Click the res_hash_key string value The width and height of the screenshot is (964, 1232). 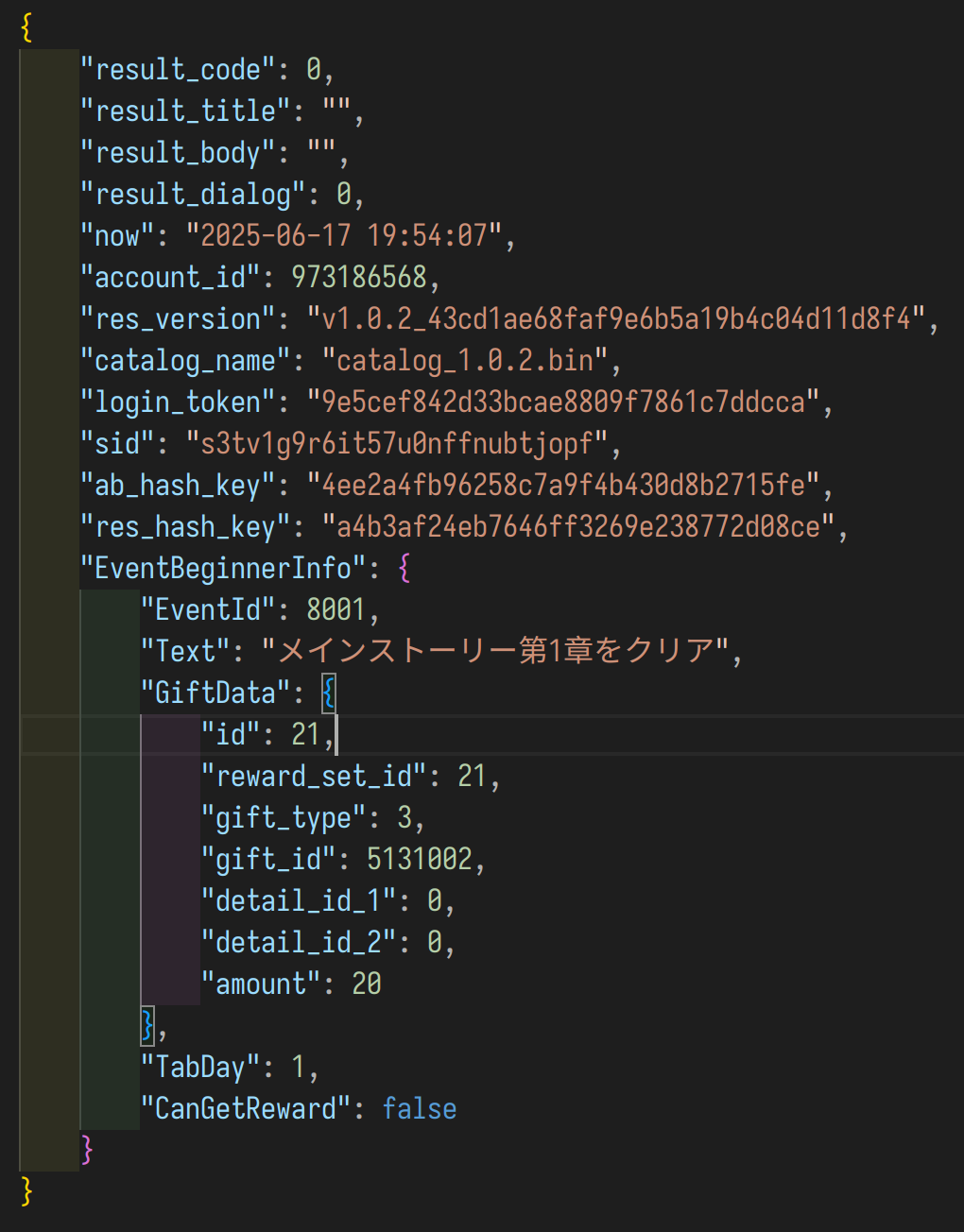[578, 526]
